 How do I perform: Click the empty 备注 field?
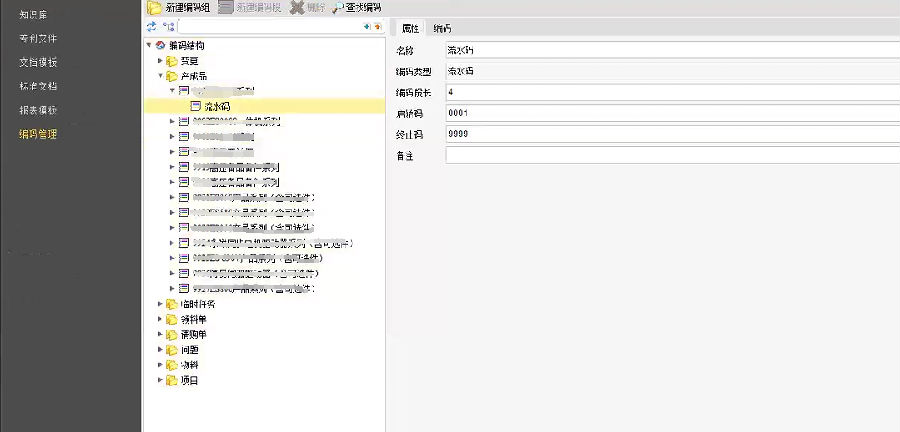[673, 155]
